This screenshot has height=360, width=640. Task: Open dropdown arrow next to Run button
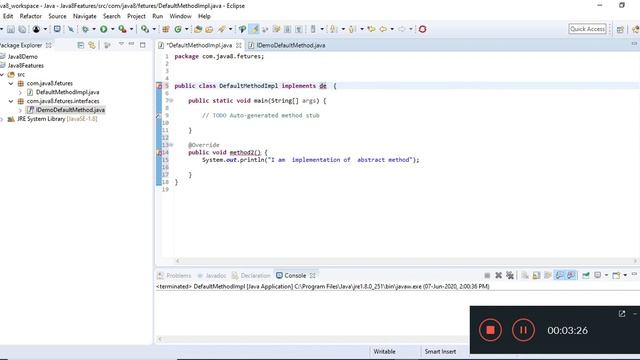click(x=113, y=29)
